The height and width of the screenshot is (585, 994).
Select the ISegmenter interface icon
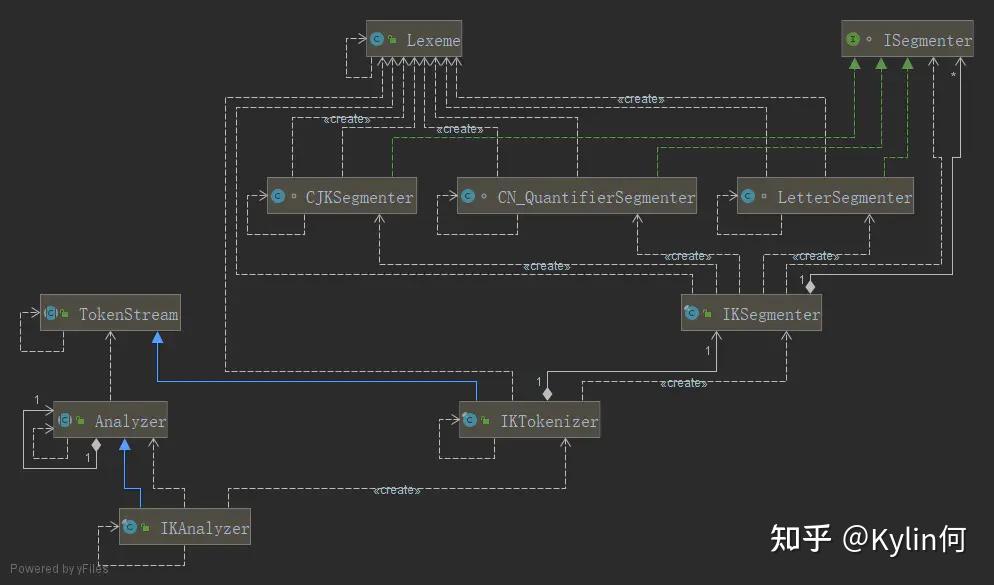click(x=855, y=39)
